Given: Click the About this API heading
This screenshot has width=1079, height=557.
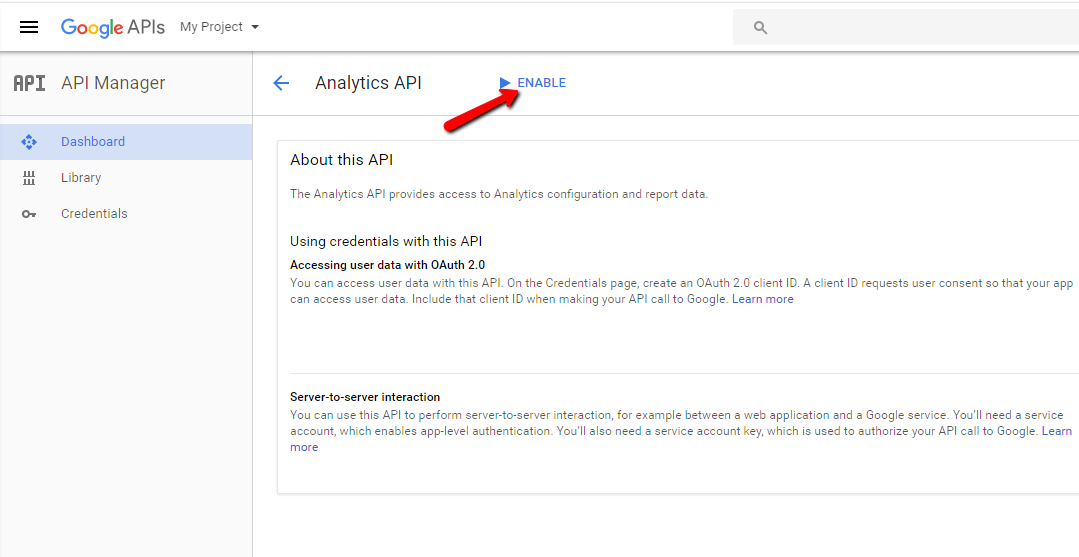Looking at the screenshot, I should point(341,160).
